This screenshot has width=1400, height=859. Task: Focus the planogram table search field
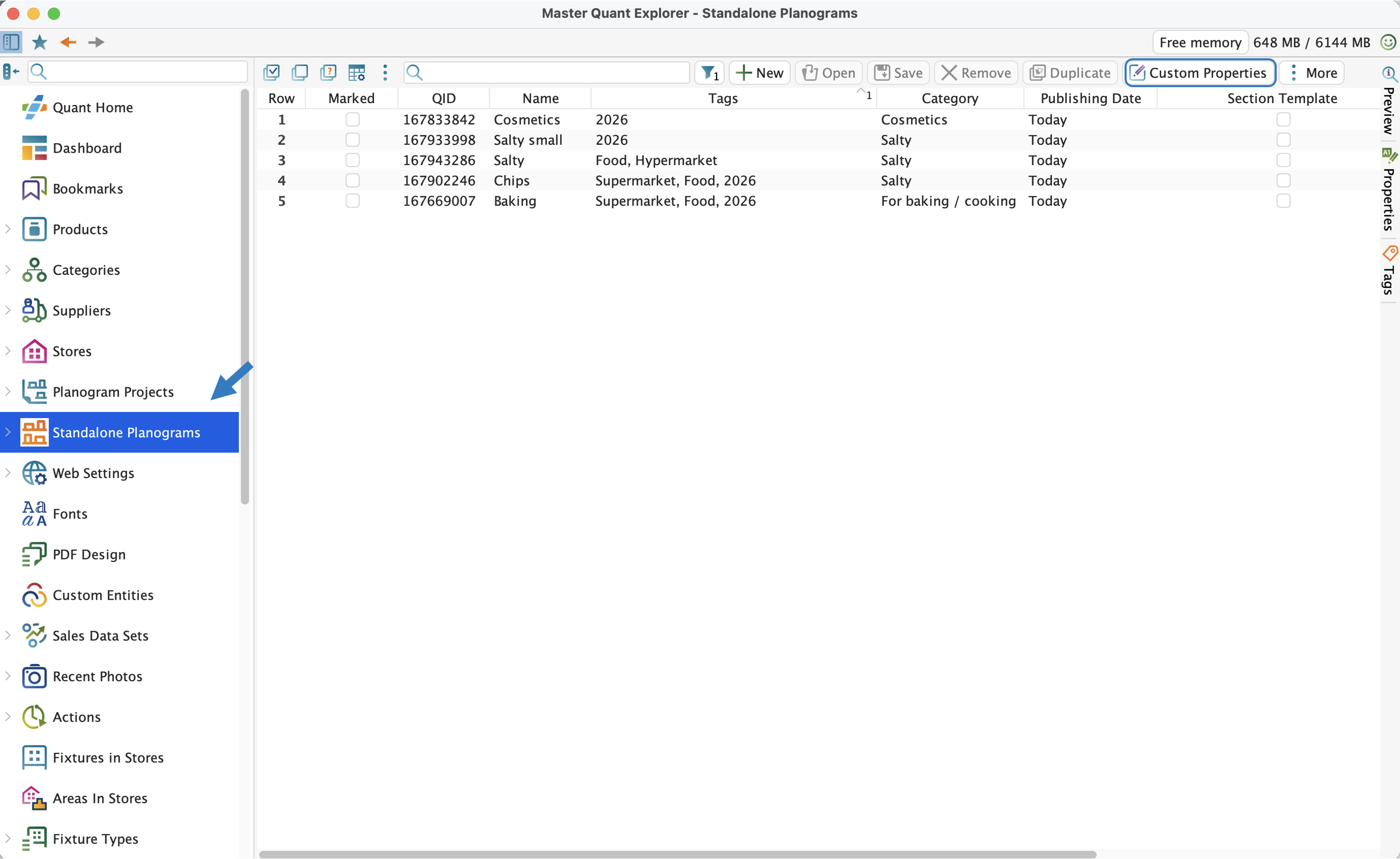coord(546,73)
